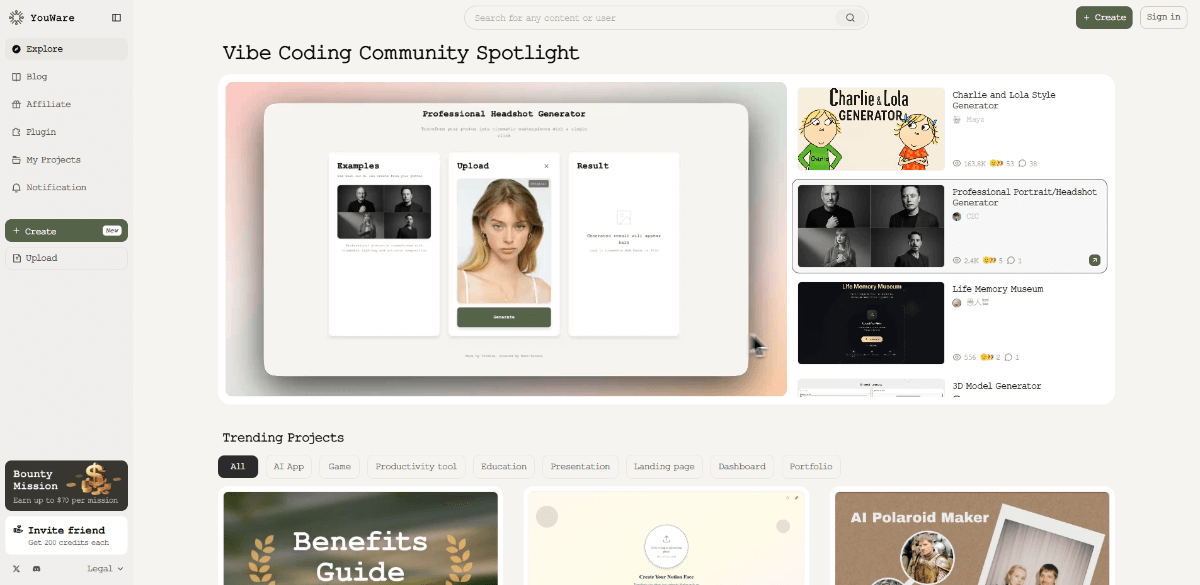Click the uploaded woman portrait in the preview
Image resolution: width=1200 pixels, height=585 pixels.
point(504,241)
